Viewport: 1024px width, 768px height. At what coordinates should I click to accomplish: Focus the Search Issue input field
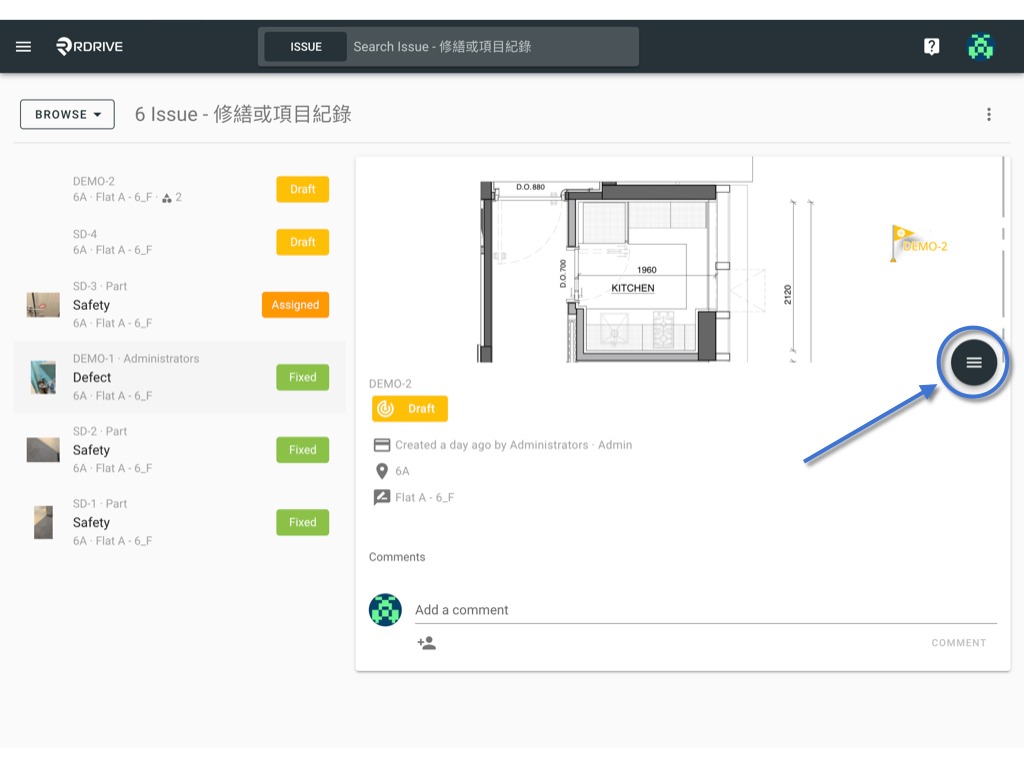tap(491, 47)
